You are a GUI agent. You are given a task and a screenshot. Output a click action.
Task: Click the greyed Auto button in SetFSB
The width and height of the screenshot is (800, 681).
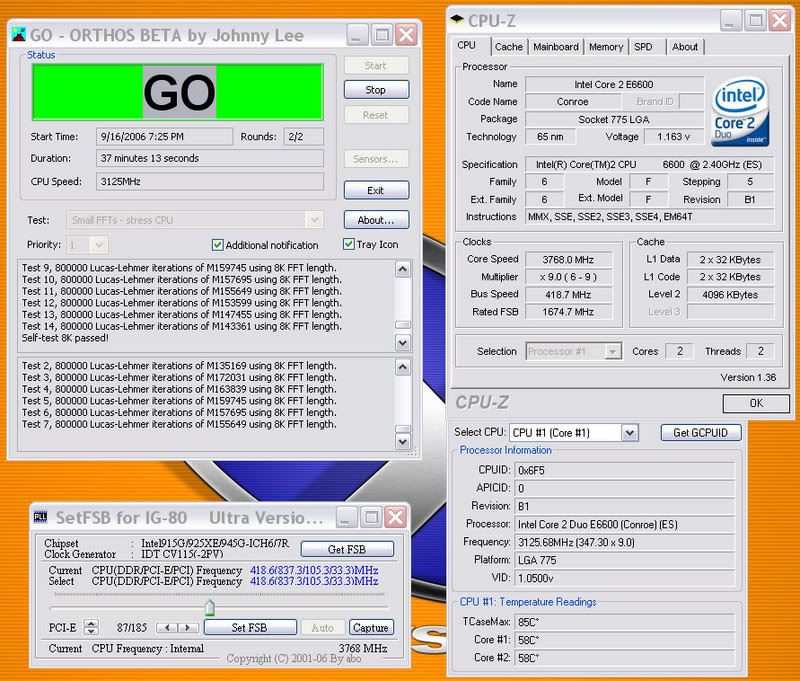click(322, 627)
